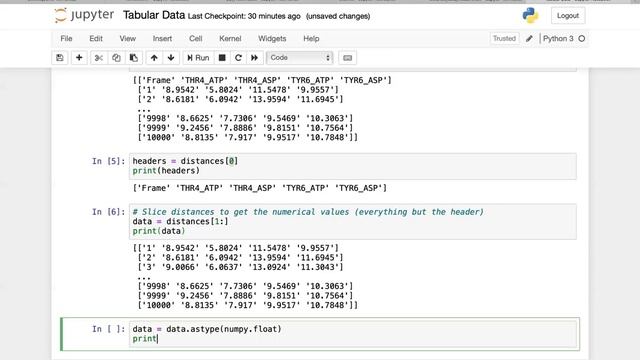Open the Edit menu
Screen dimensions: 640x360
click(x=96, y=38)
